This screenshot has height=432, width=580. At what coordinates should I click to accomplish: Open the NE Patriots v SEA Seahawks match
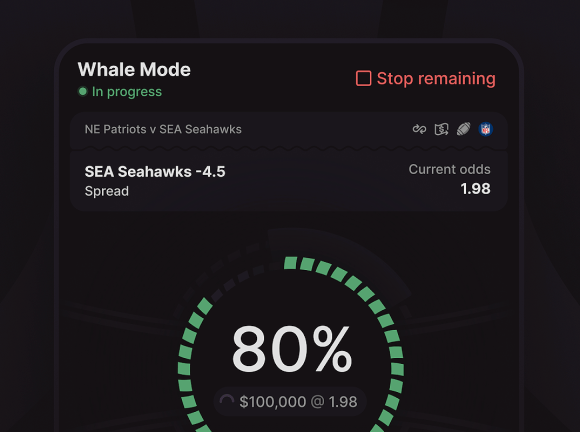pos(163,129)
